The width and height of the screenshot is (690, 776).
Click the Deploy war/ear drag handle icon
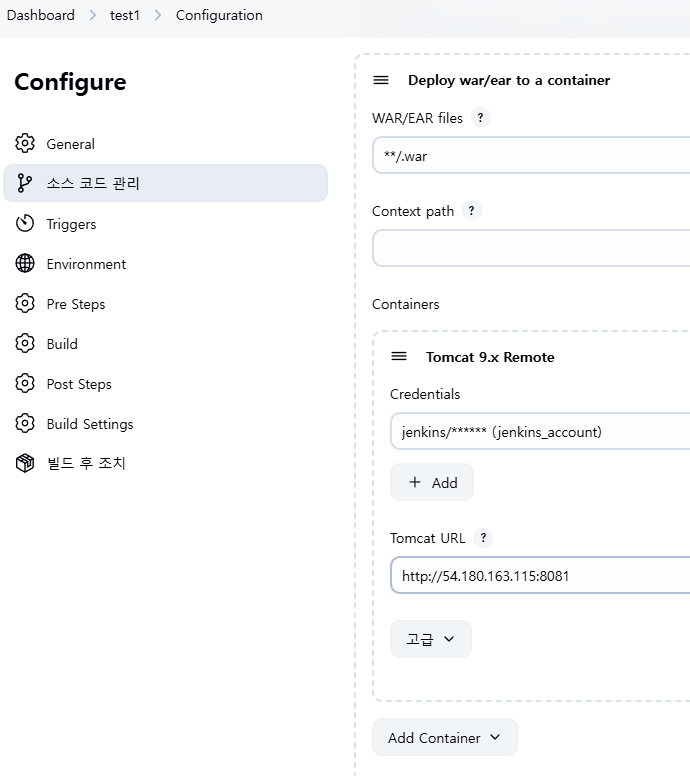(381, 80)
